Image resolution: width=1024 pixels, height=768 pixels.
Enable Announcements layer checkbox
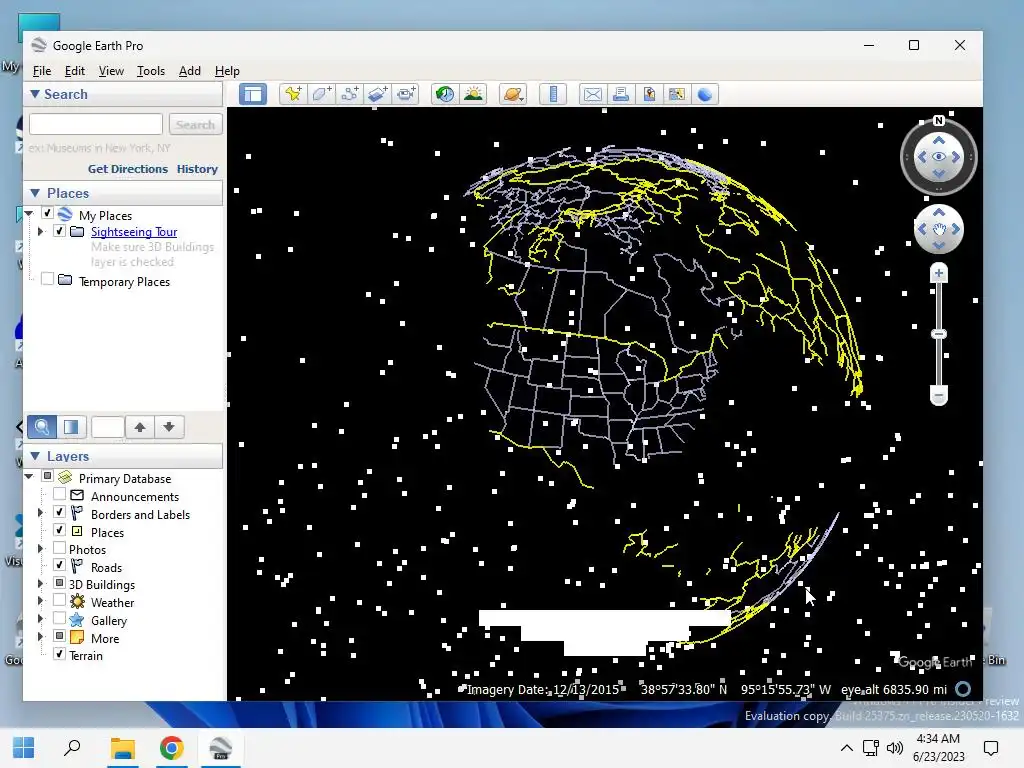pyautogui.click(x=59, y=494)
